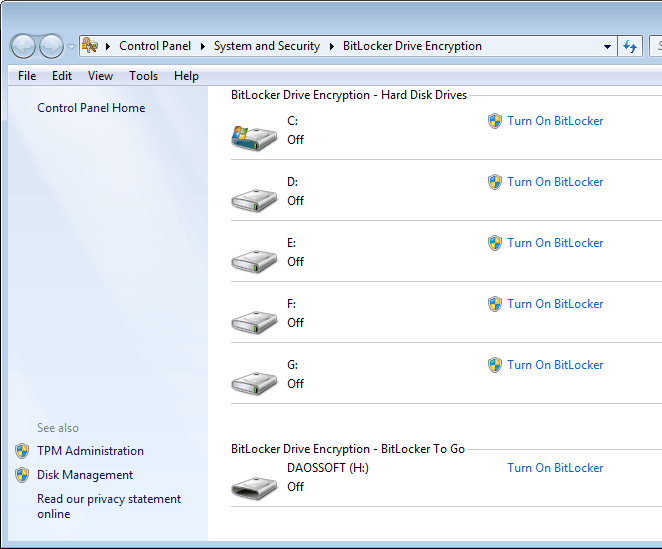Go to Control Panel Home
This screenshot has height=549, width=662.
pyautogui.click(x=91, y=108)
